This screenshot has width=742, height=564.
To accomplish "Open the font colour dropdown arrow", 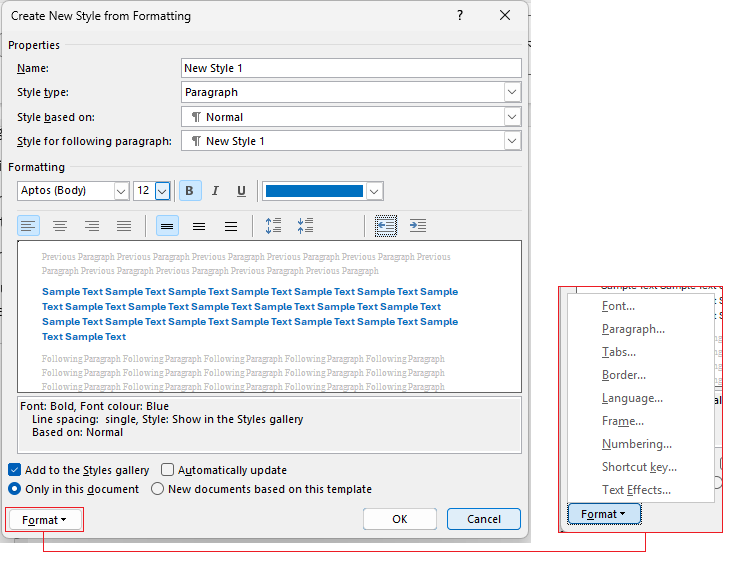I will pyautogui.click(x=374, y=191).
